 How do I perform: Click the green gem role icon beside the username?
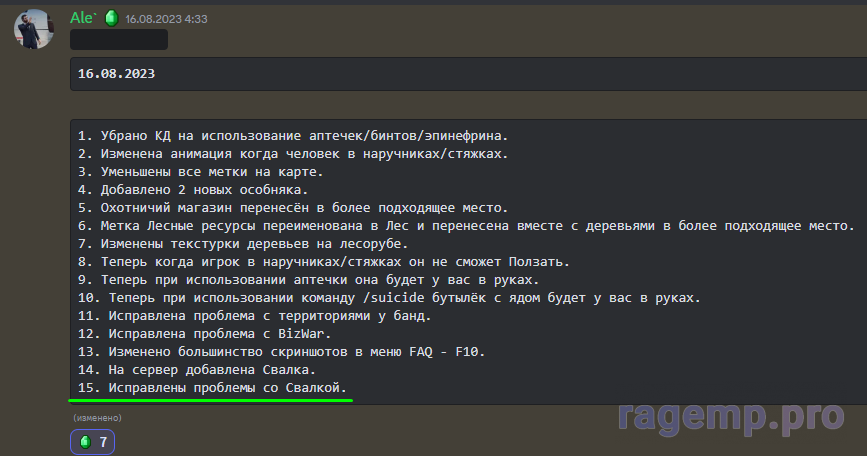pyautogui.click(x=111, y=18)
